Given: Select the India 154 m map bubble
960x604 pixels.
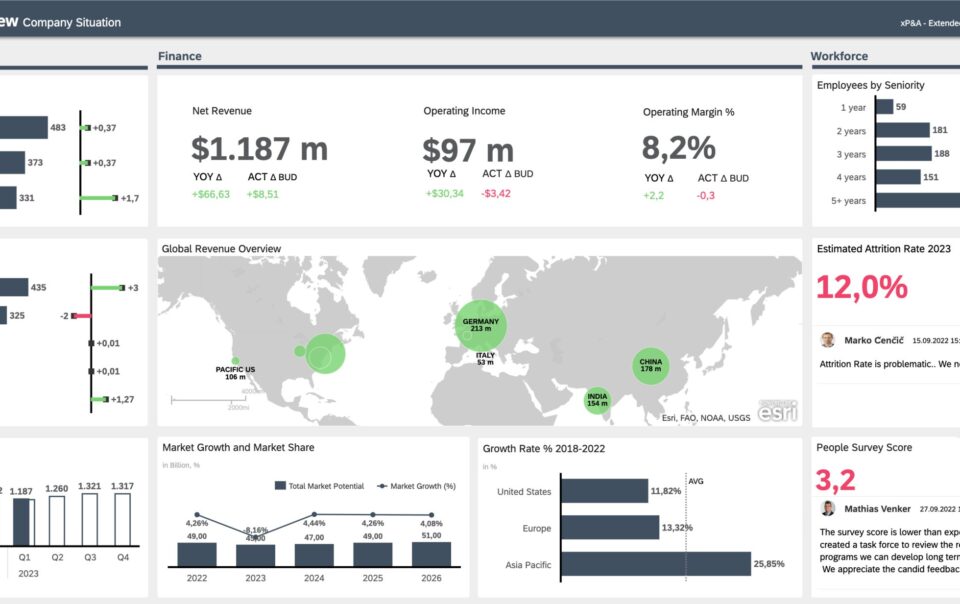Looking at the screenshot, I should (597, 400).
